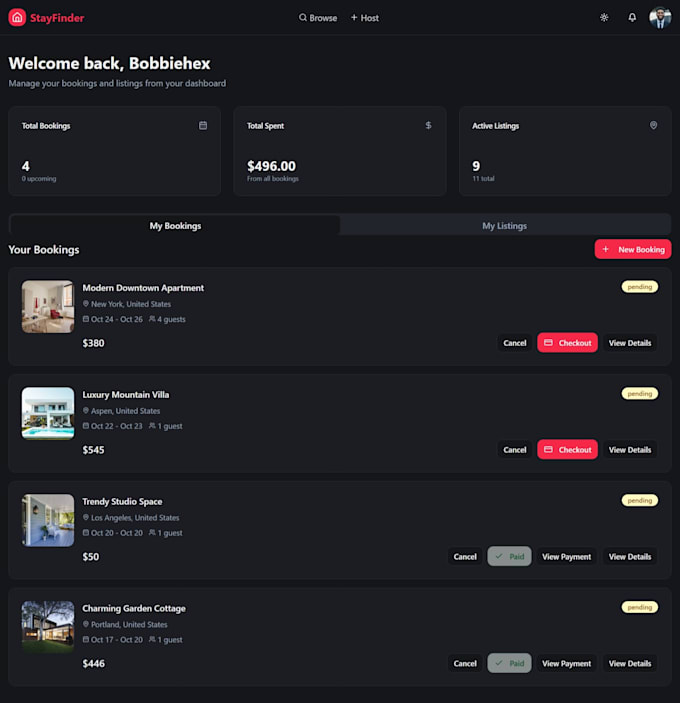
Task: Click the Welcome back, Bobbiehex heading
Action: [109, 63]
